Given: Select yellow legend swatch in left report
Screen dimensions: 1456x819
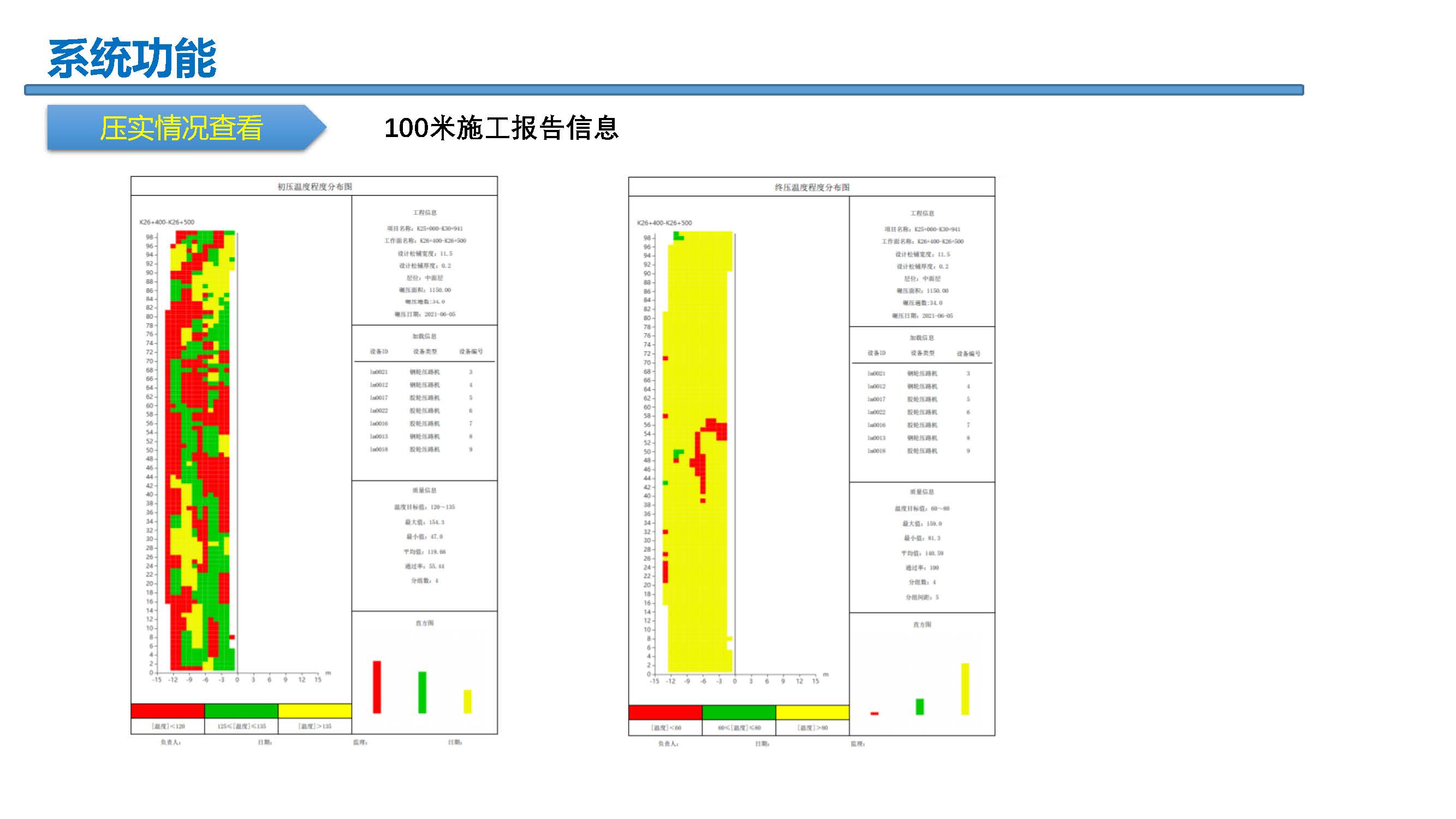Looking at the screenshot, I should click(x=314, y=710).
